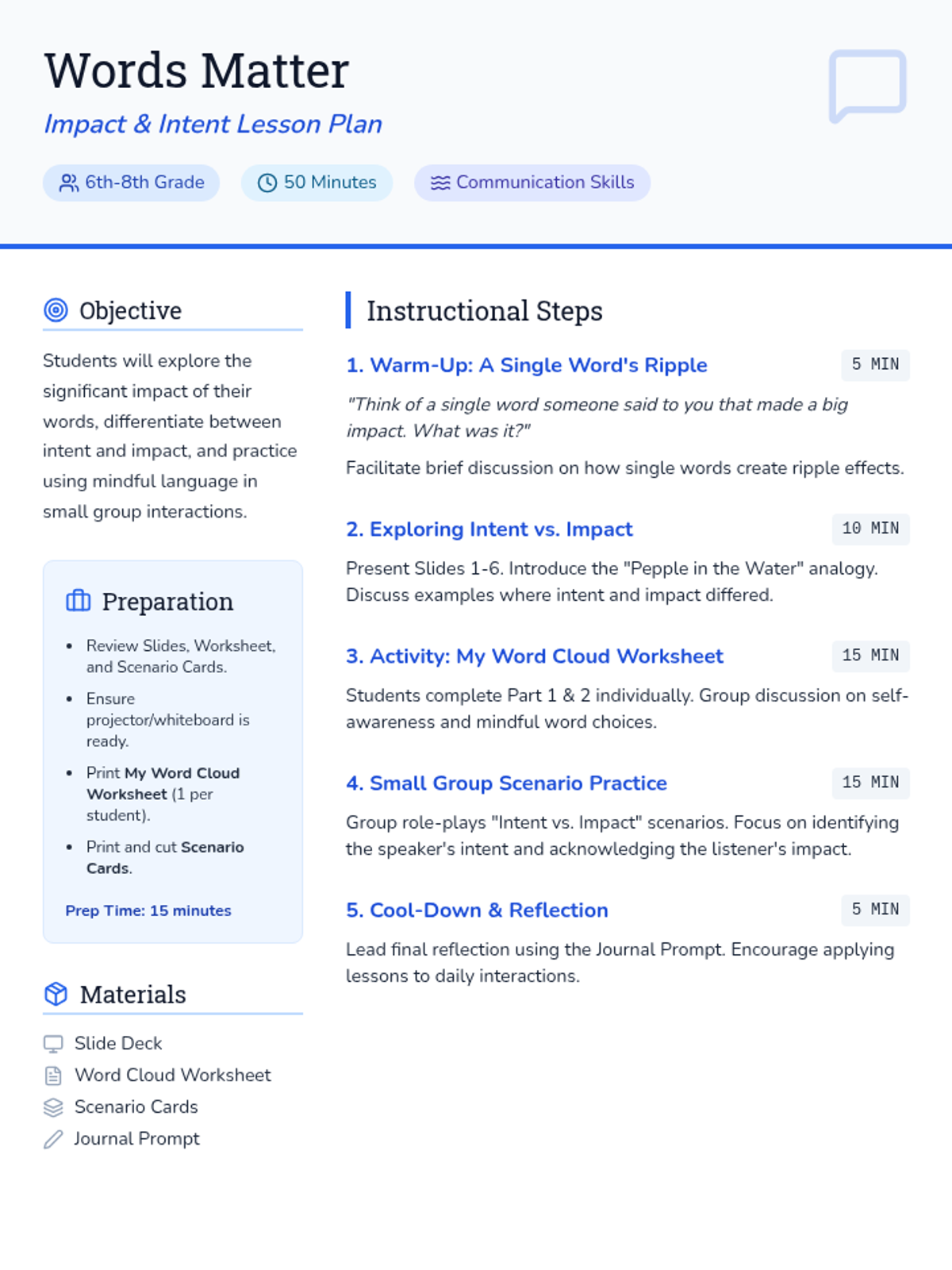This screenshot has width=952, height=1270.
Task: Click the document icon next to Word Cloud Worksheet
Action: pos(53,1076)
